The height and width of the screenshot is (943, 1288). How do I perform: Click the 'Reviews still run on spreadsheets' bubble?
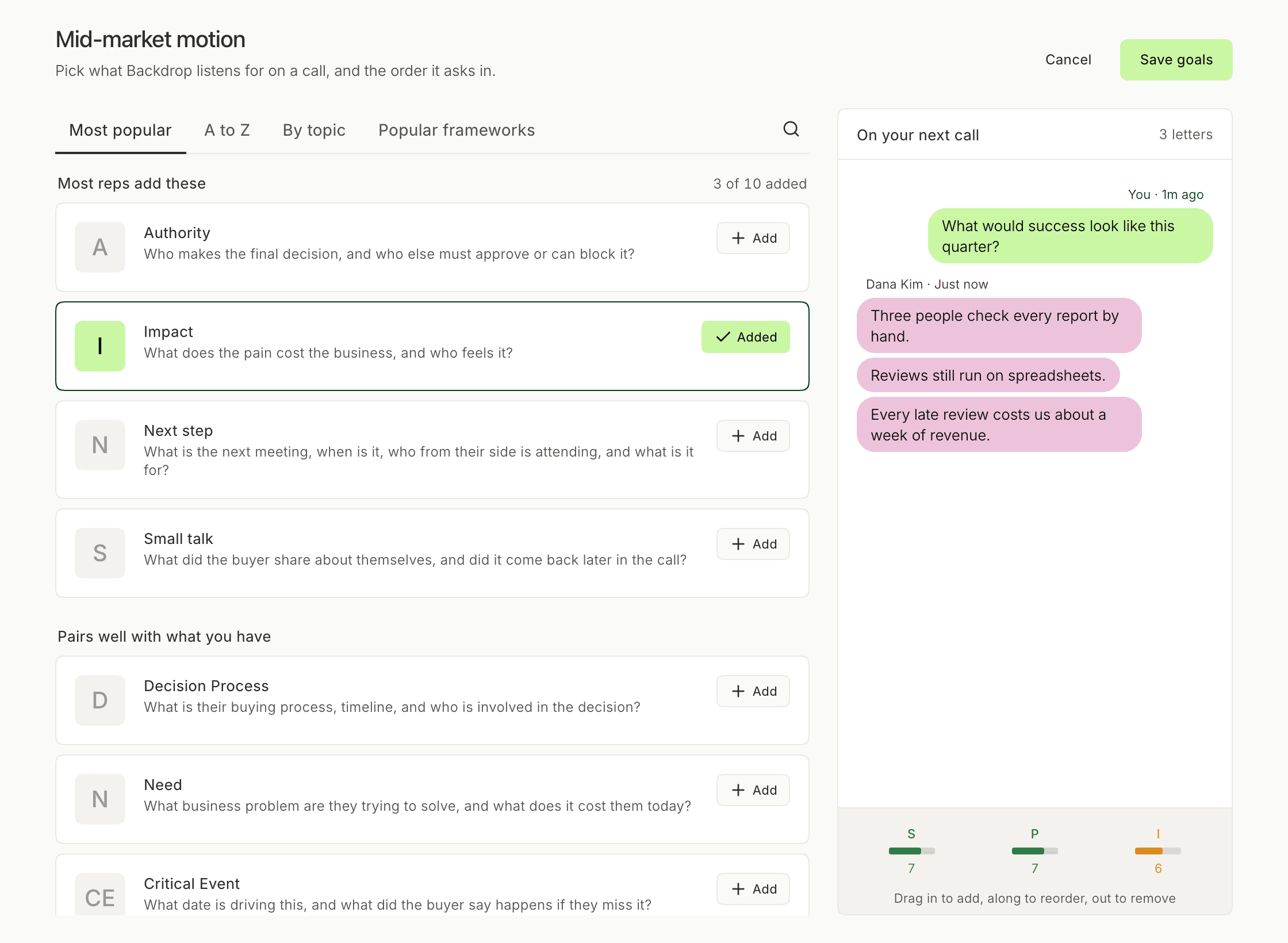988,375
